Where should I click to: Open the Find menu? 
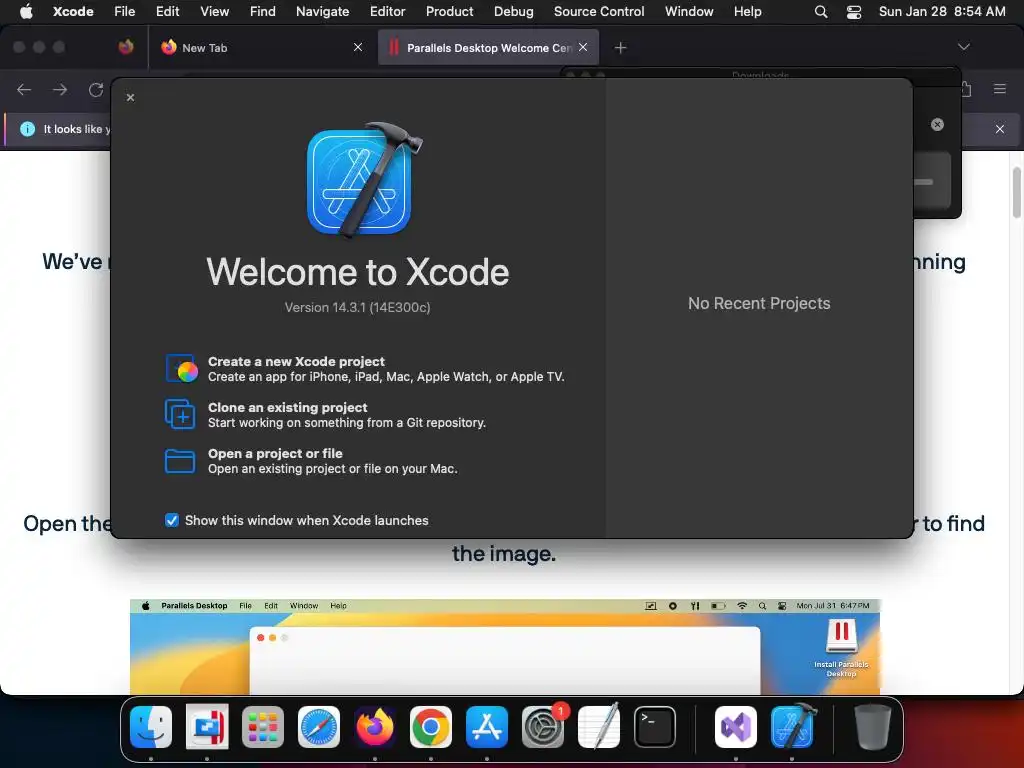click(263, 12)
